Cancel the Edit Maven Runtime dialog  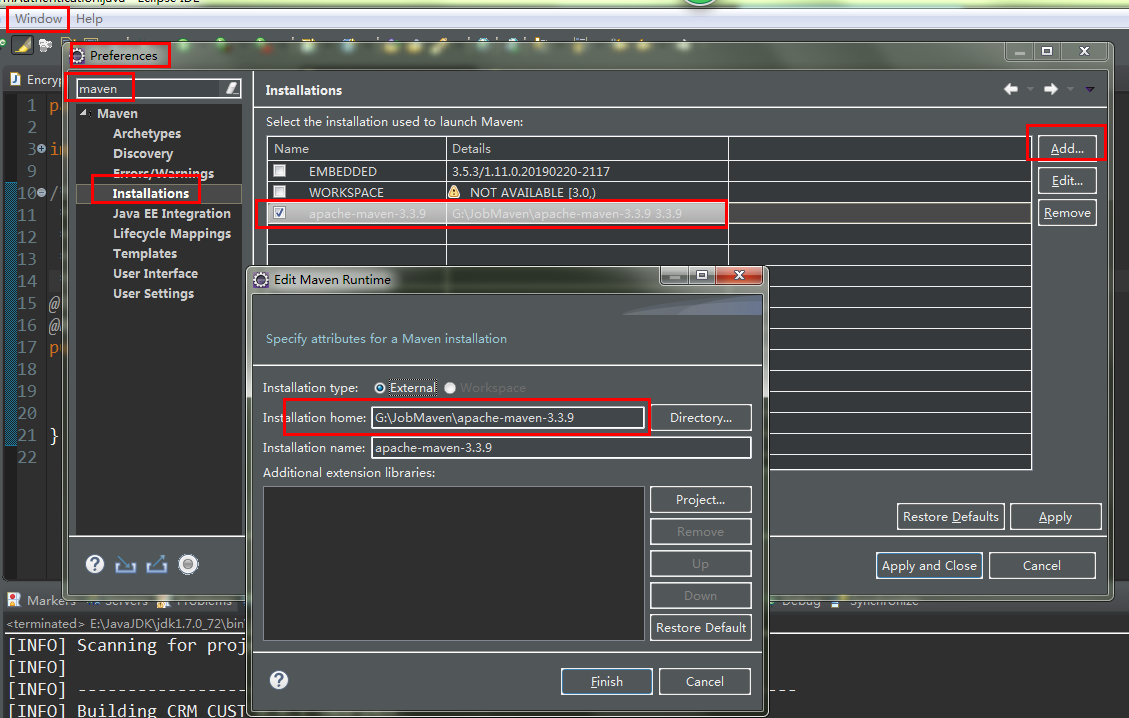coord(705,681)
